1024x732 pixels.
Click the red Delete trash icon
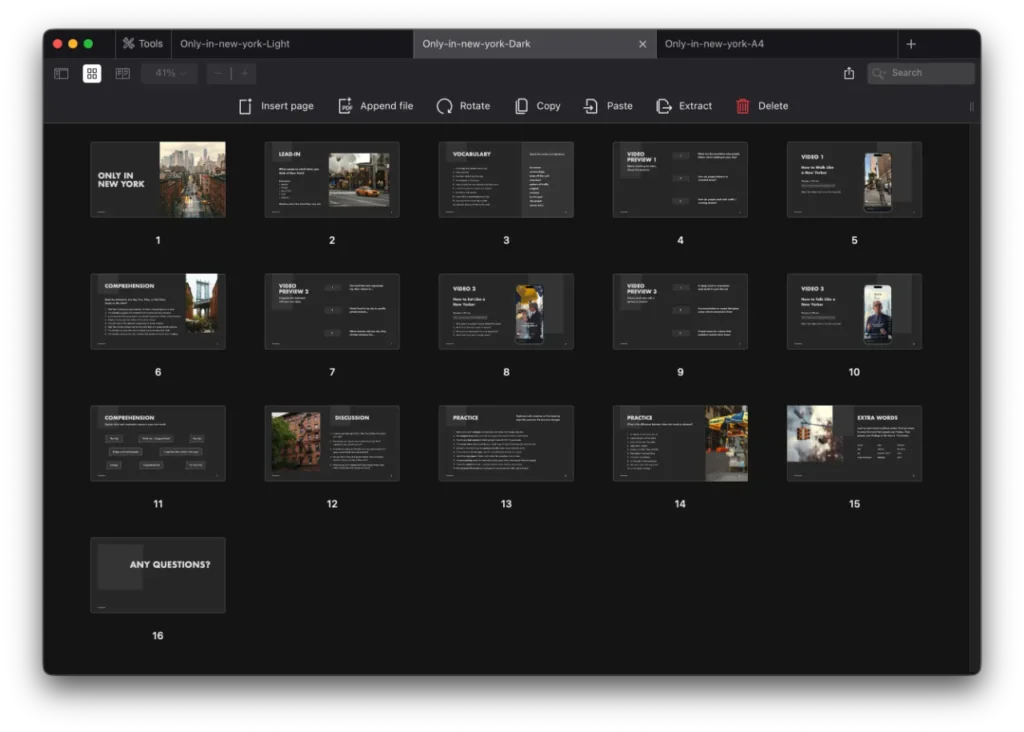742,106
